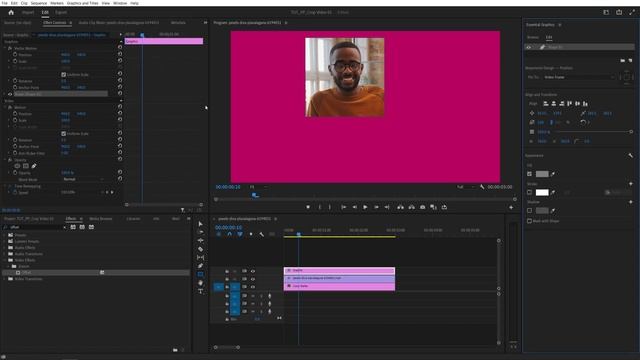Expand the Presets folder in Effects
640x360 pixels.
click(x=4, y=235)
